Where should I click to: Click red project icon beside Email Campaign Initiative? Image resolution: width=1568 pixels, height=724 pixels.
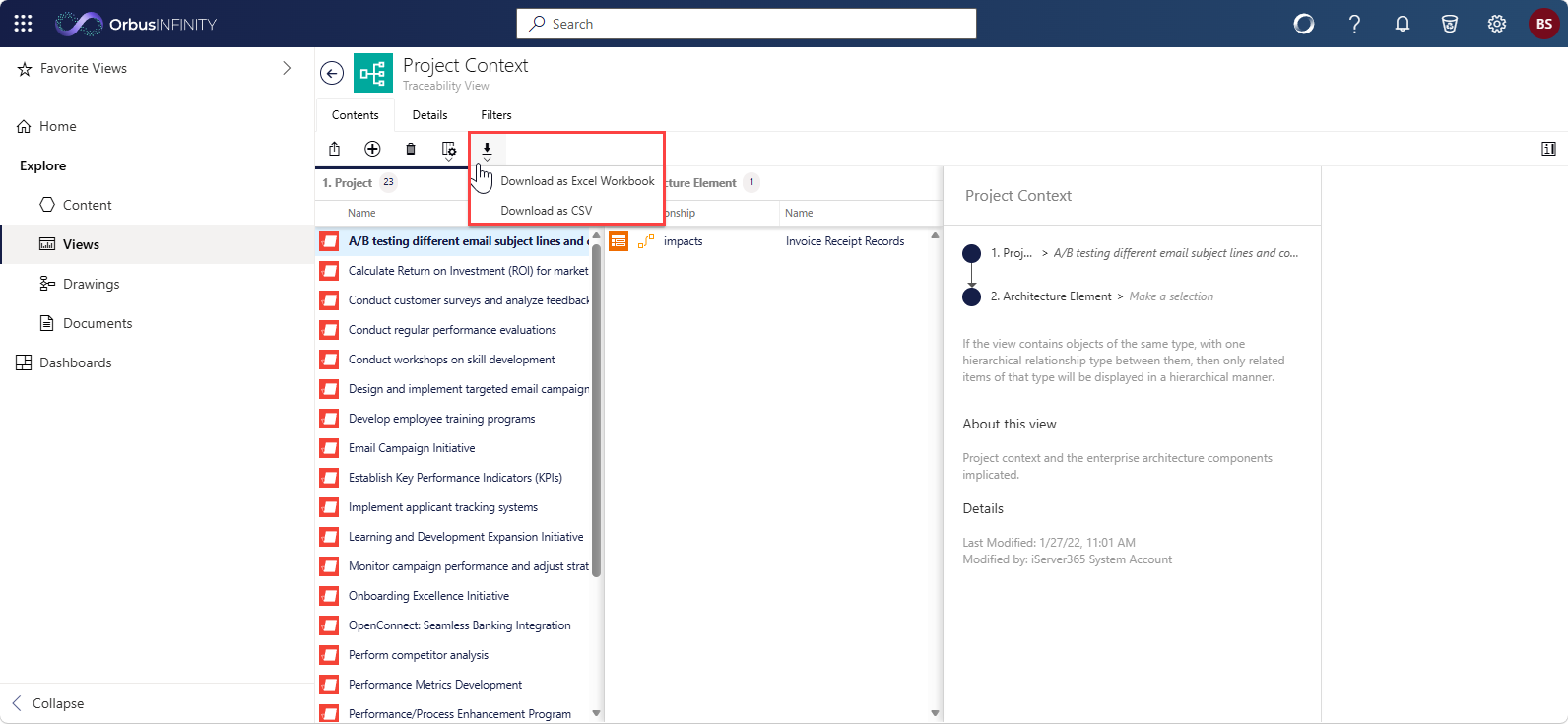(329, 448)
